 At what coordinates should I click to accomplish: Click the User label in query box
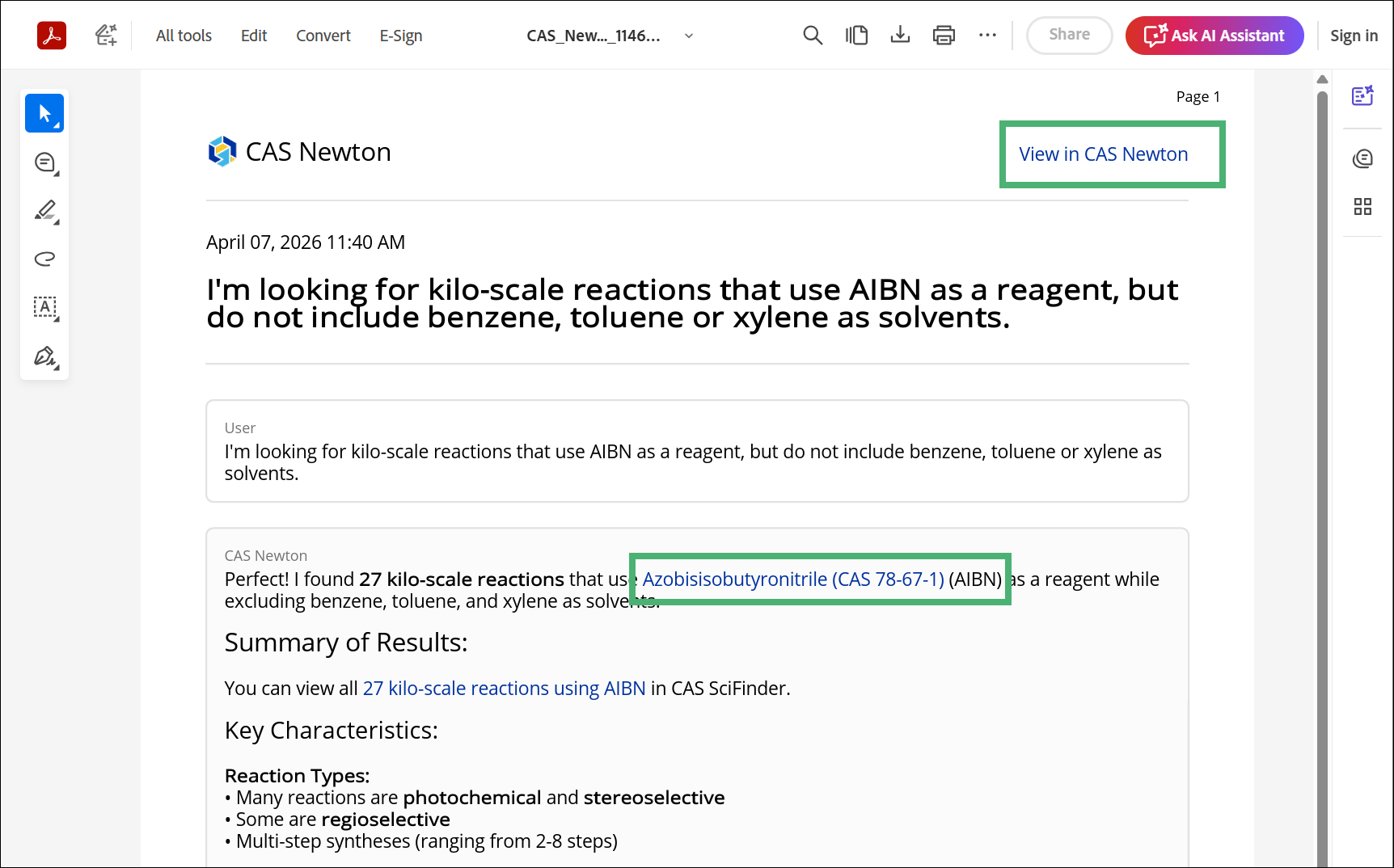tap(240, 428)
